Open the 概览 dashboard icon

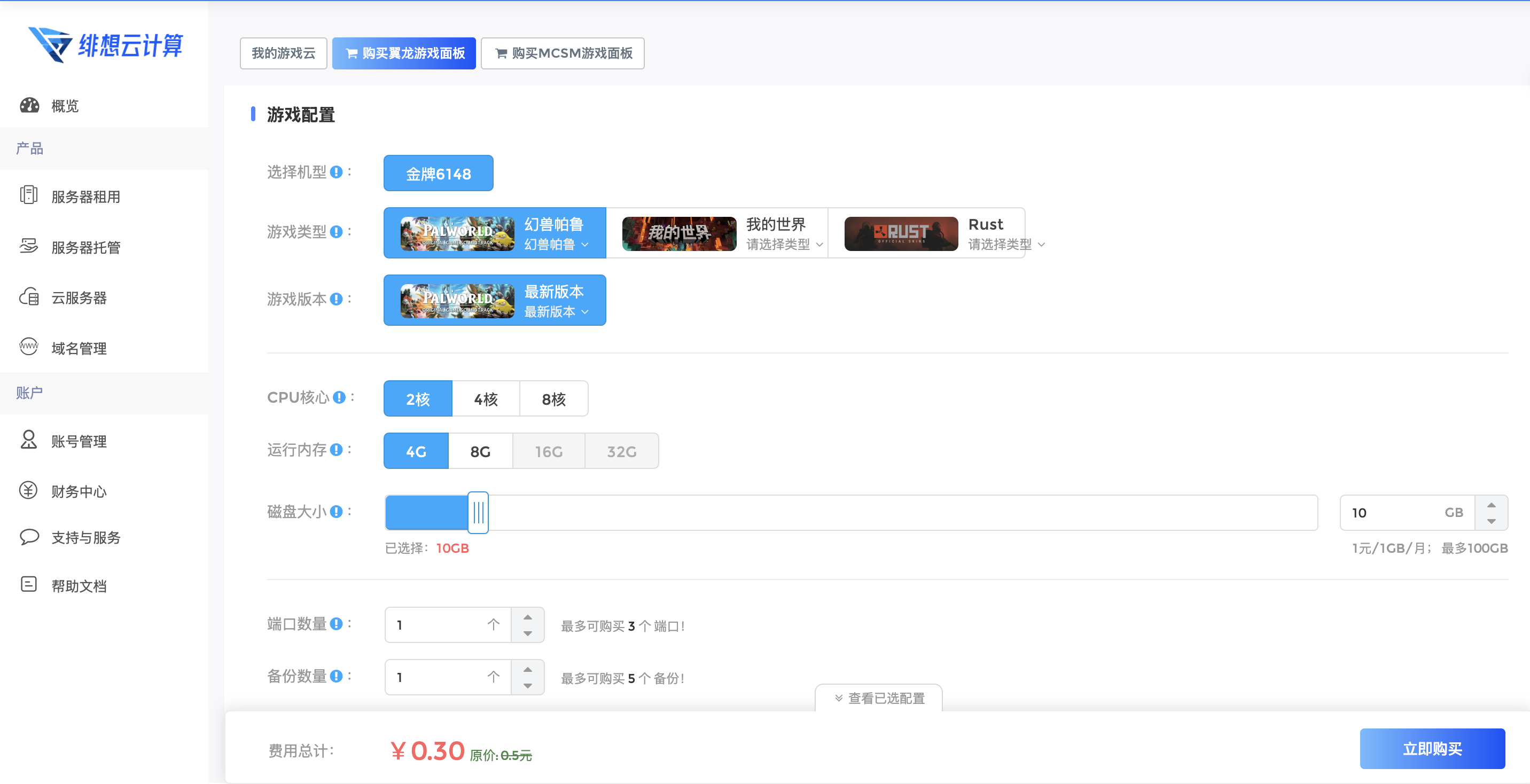29,106
